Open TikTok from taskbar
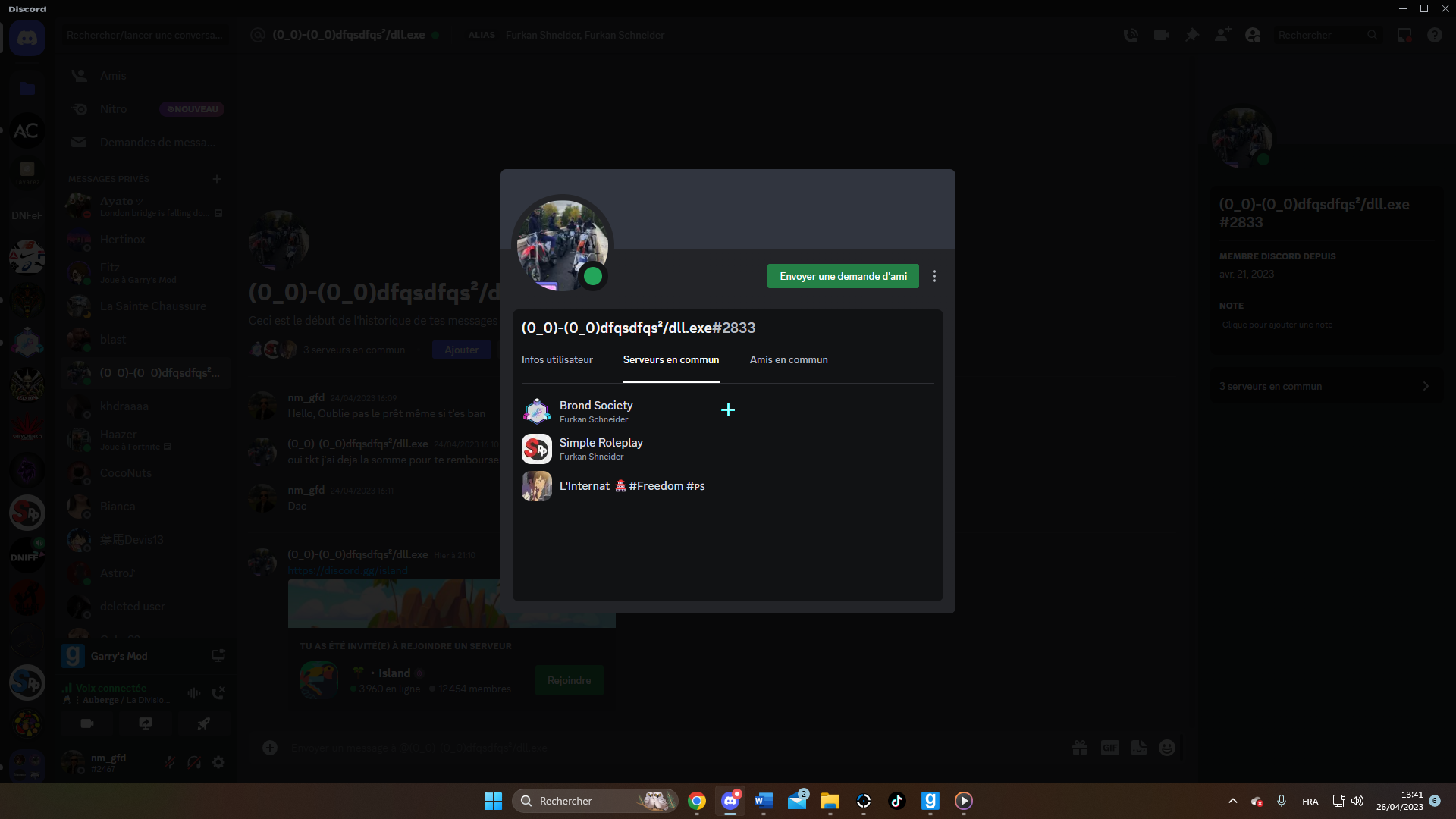The height and width of the screenshot is (819, 1456). 897,801
